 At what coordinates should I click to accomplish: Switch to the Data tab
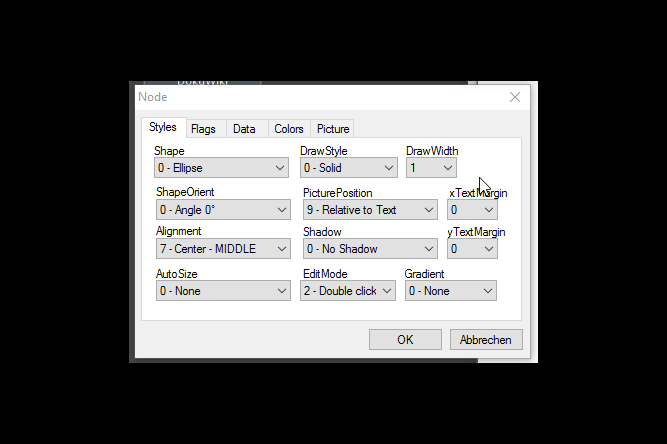click(244, 129)
